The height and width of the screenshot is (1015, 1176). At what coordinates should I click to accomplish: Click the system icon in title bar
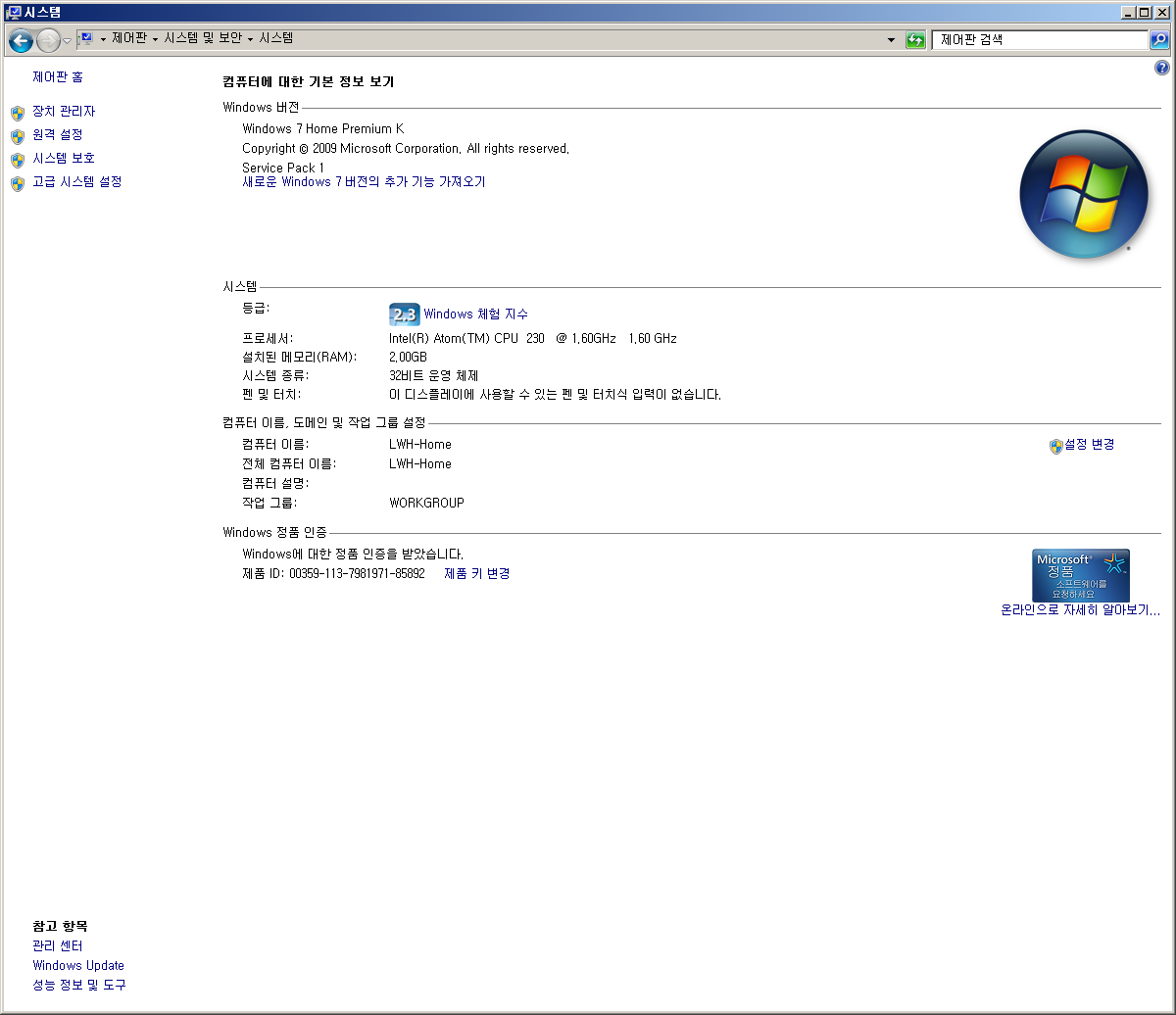coord(14,13)
